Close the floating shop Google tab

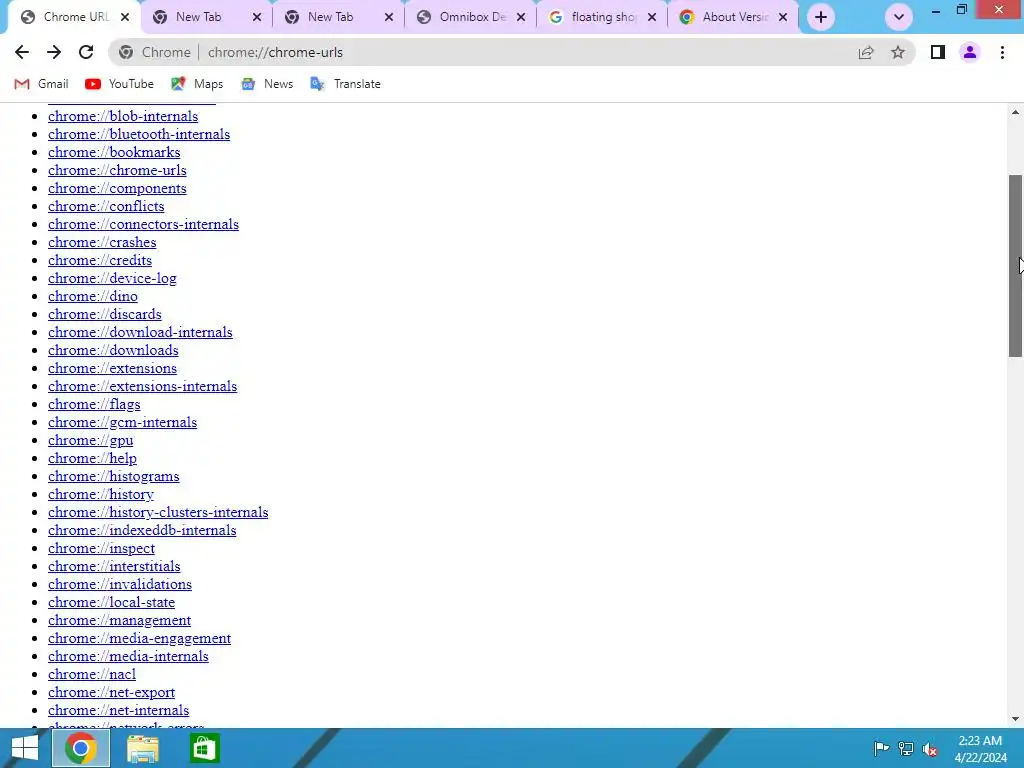point(652,17)
